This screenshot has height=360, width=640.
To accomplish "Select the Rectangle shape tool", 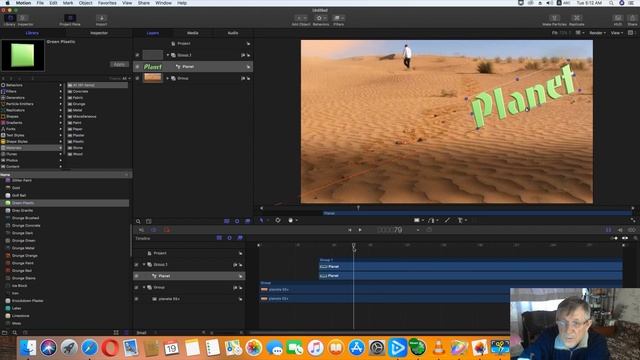I will pyautogui.click(x=417, y=220).
